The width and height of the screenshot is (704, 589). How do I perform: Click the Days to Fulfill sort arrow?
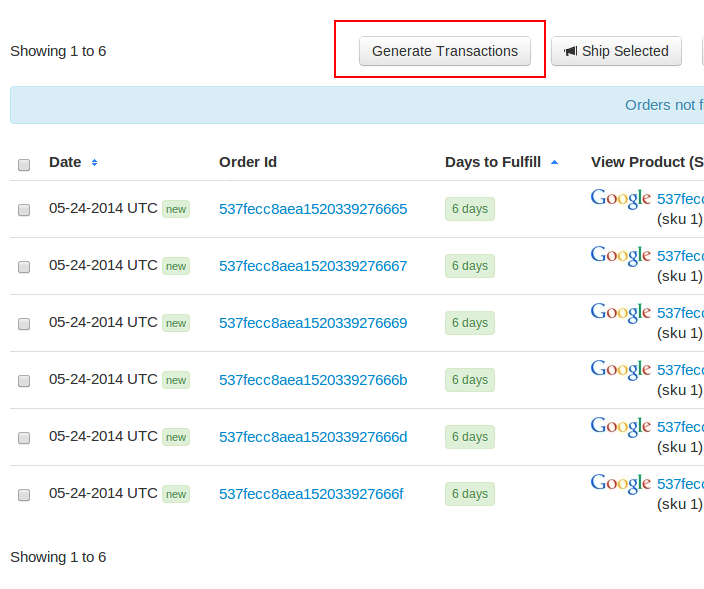(x=554, y=162)
